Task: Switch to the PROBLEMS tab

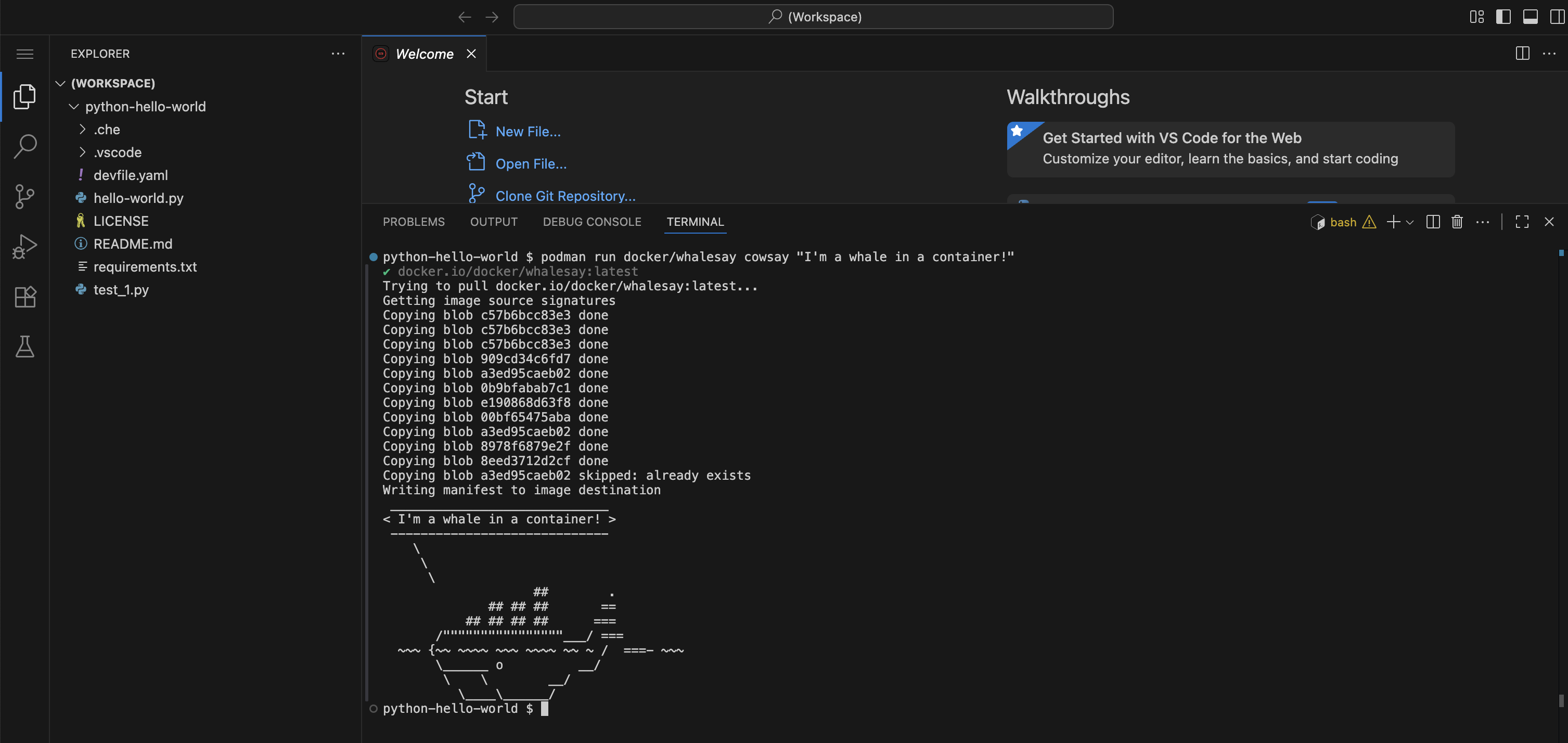Action: tap(413, 222)
